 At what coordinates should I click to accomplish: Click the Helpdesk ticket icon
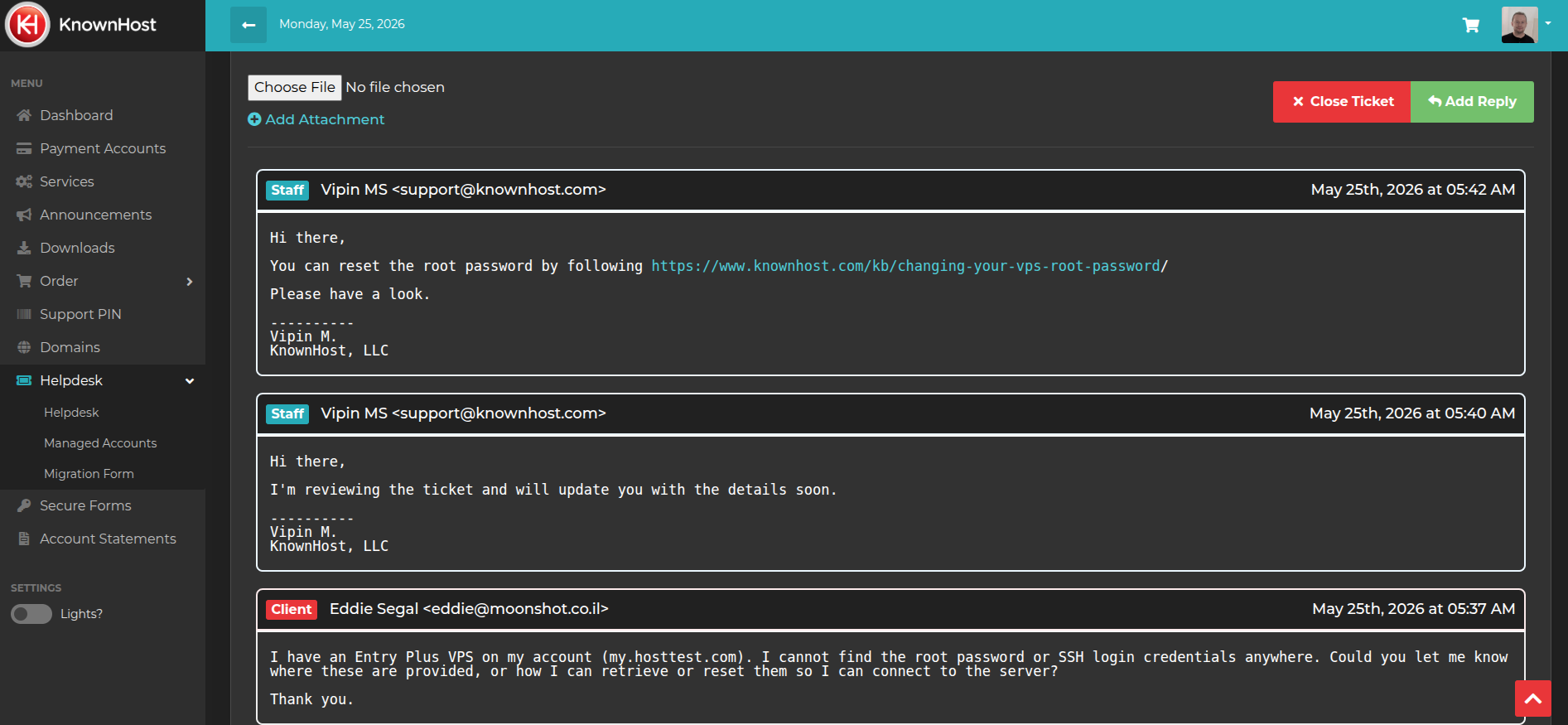(24, 380)
